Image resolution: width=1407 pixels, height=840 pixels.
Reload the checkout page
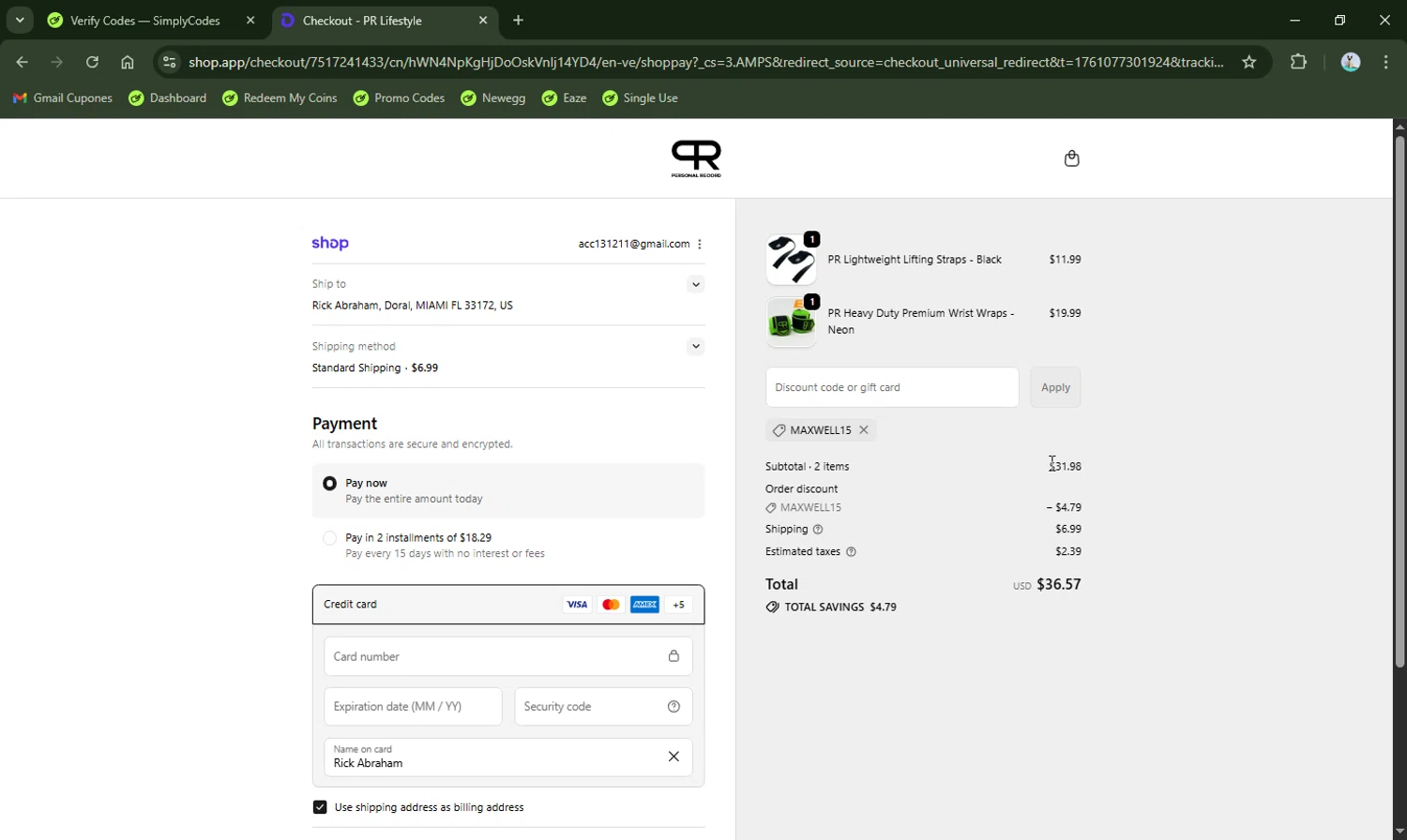[92, 62]
